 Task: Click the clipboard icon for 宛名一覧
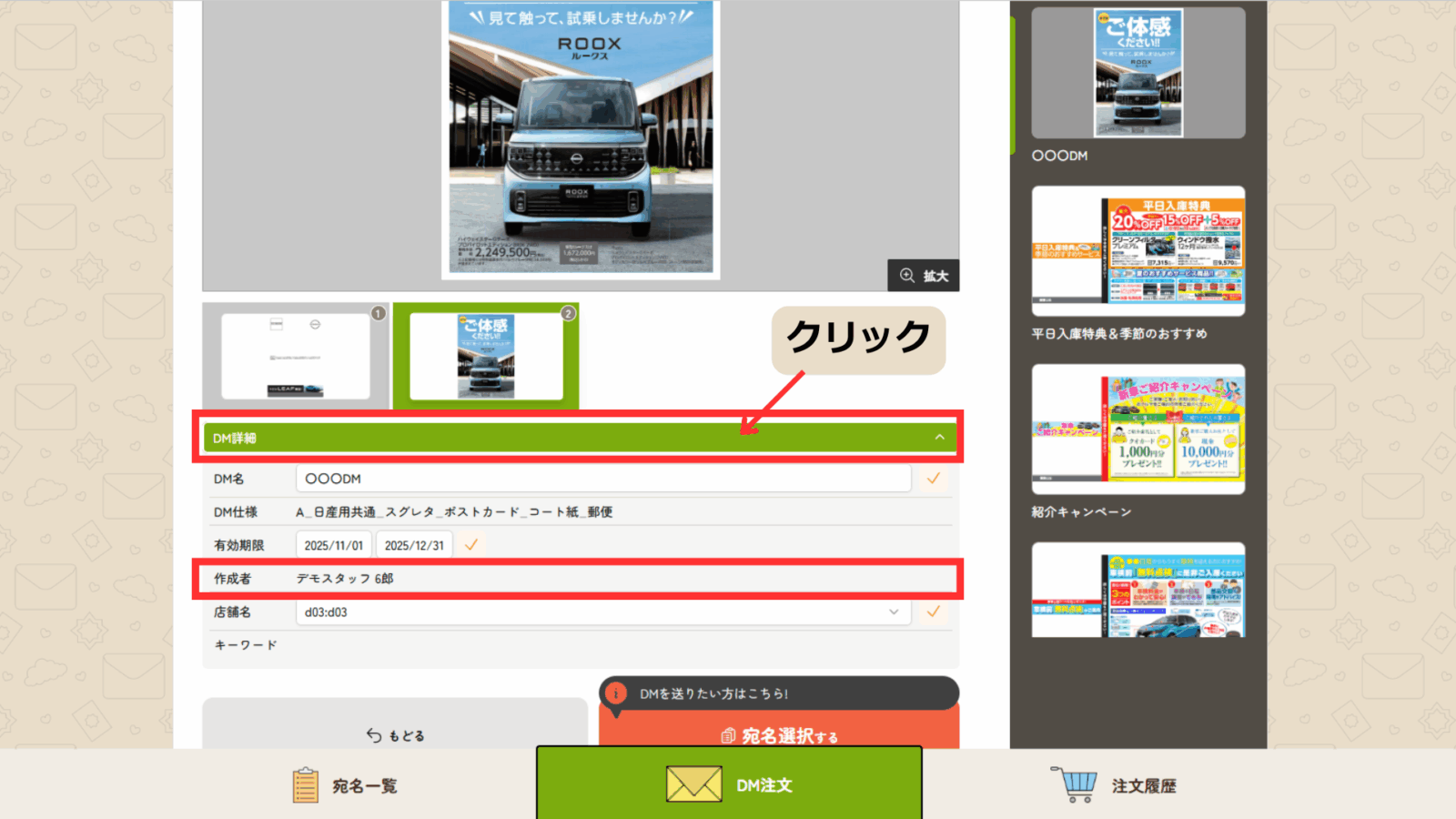(x=305, y=785)
